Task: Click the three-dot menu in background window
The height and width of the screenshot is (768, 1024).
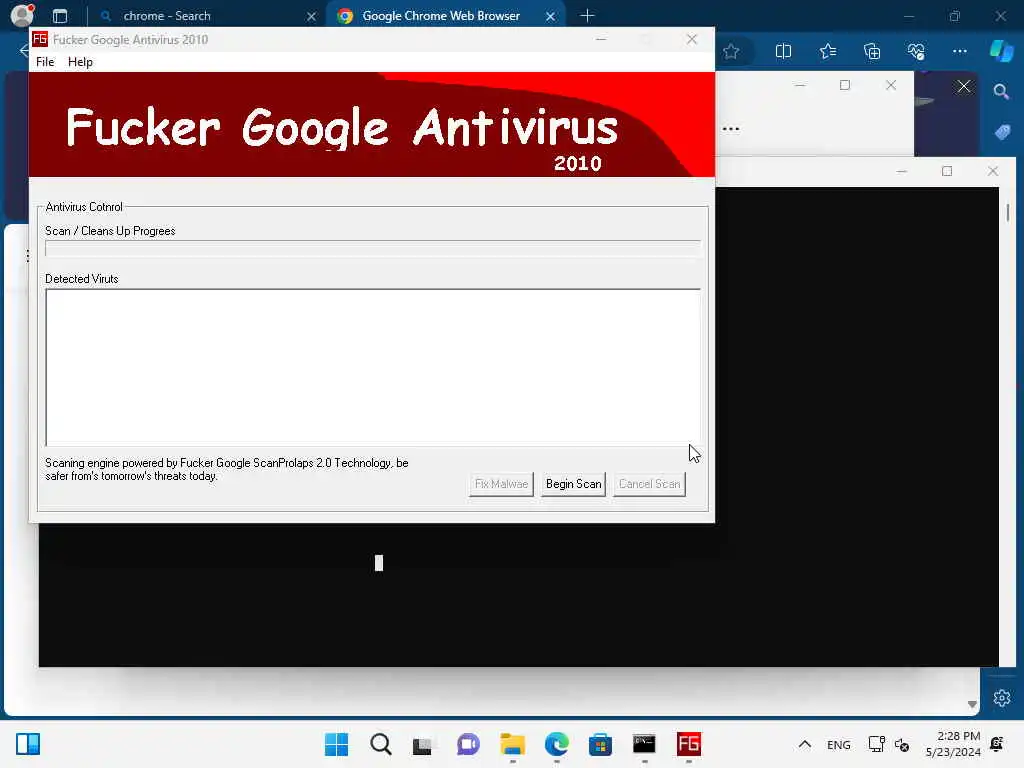Action: 731,129
